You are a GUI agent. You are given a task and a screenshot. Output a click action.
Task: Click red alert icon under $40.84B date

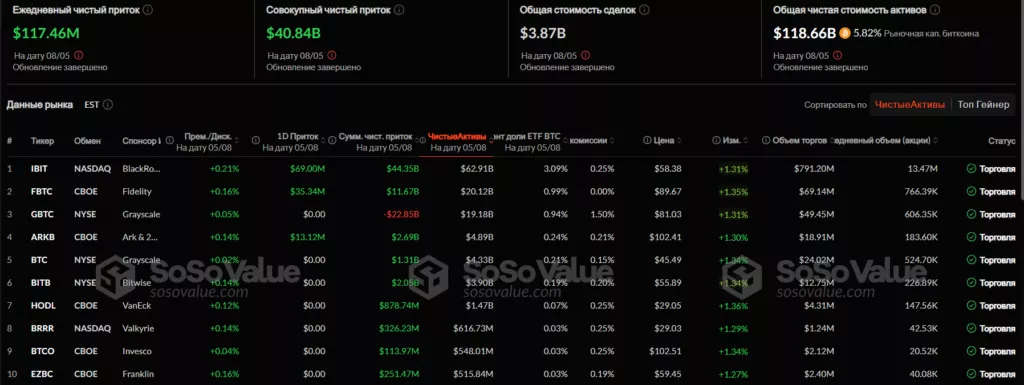[332, 55]
